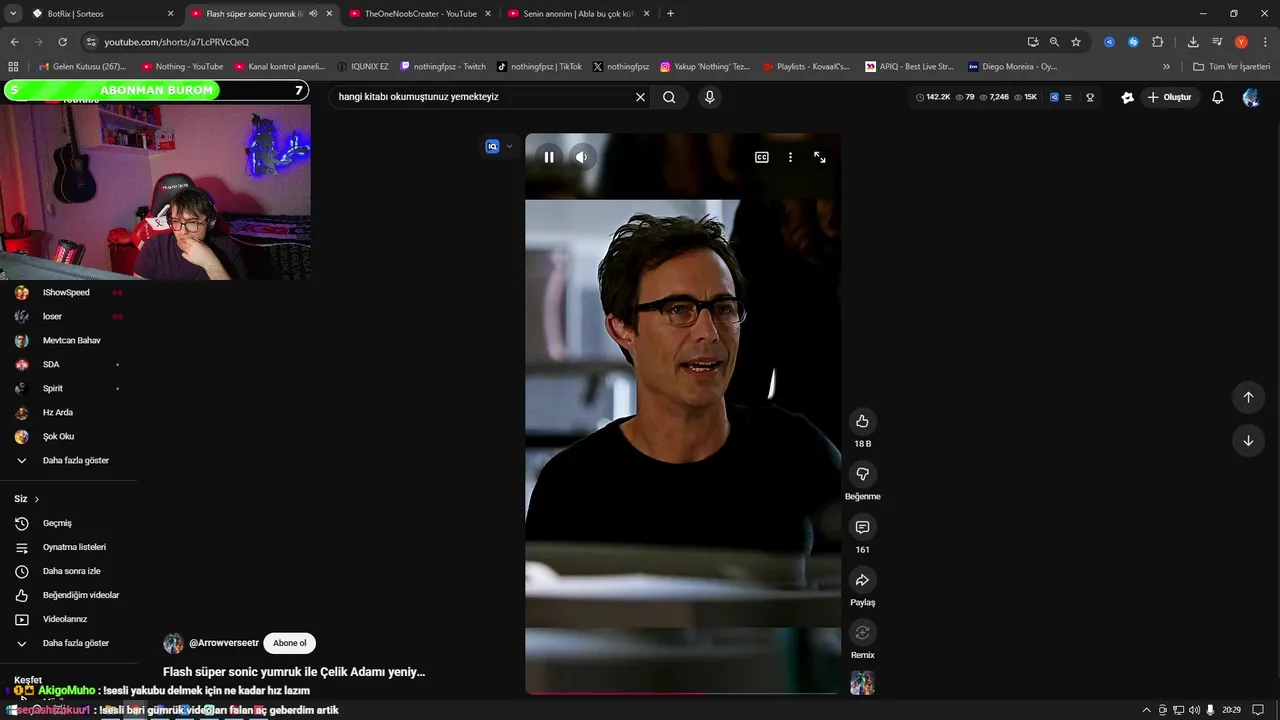Open YouTube notifications bell
The height and width of the screenshot is (720, 1280).
coord(1218,97)
